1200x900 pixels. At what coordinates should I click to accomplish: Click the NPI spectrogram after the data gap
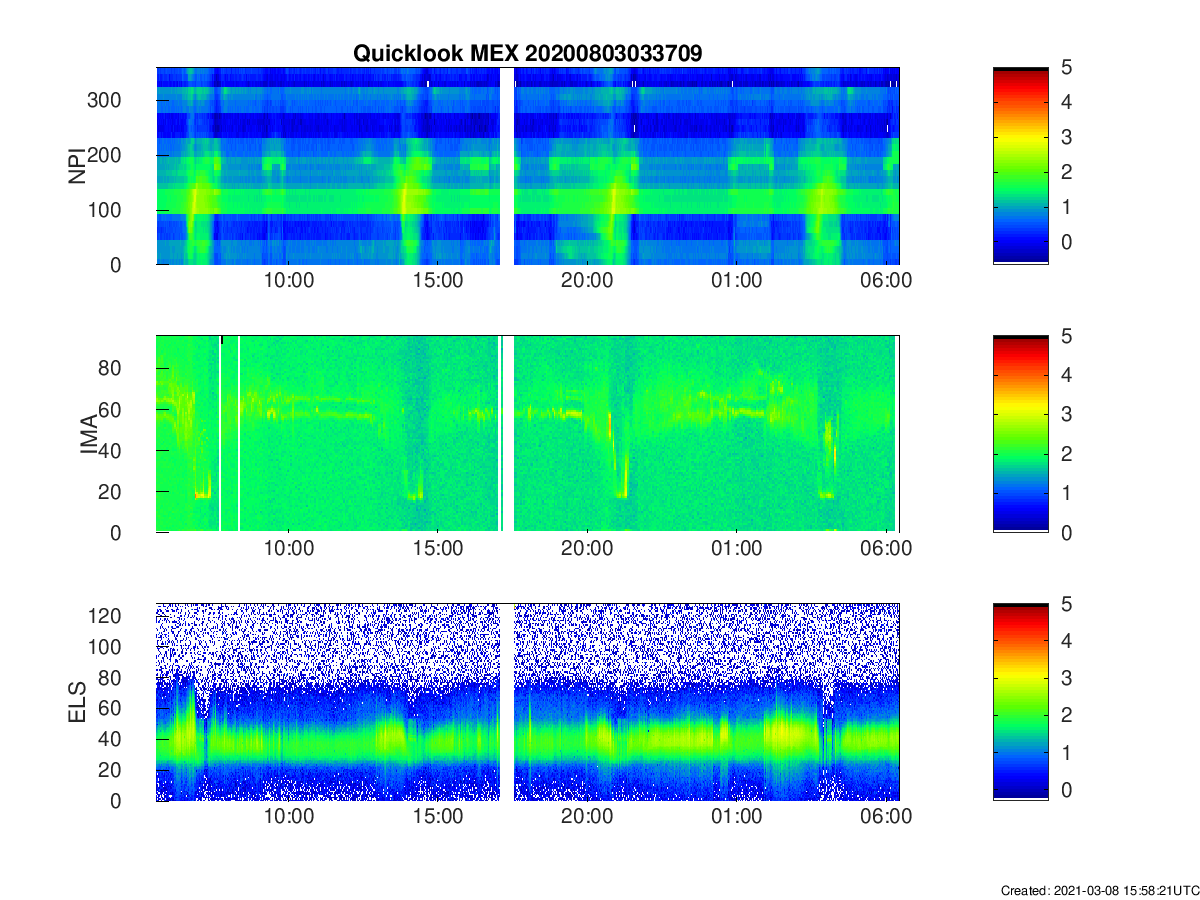(x=706, y=166)
